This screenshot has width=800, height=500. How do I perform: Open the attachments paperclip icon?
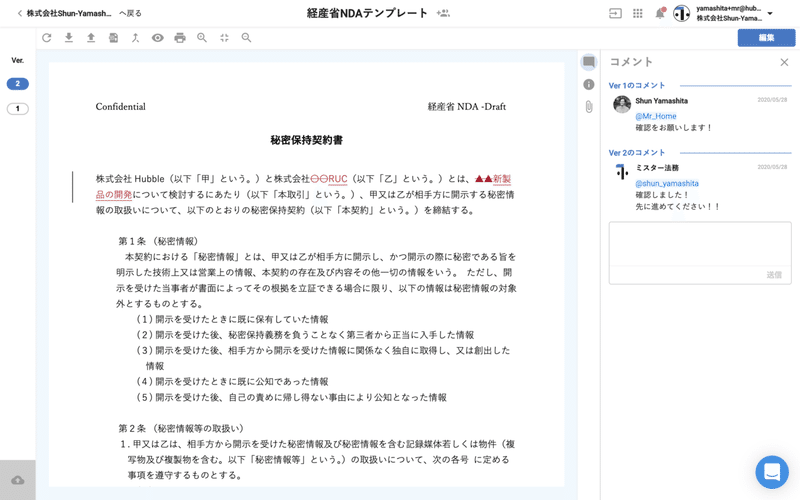click(x=589, y=107)
